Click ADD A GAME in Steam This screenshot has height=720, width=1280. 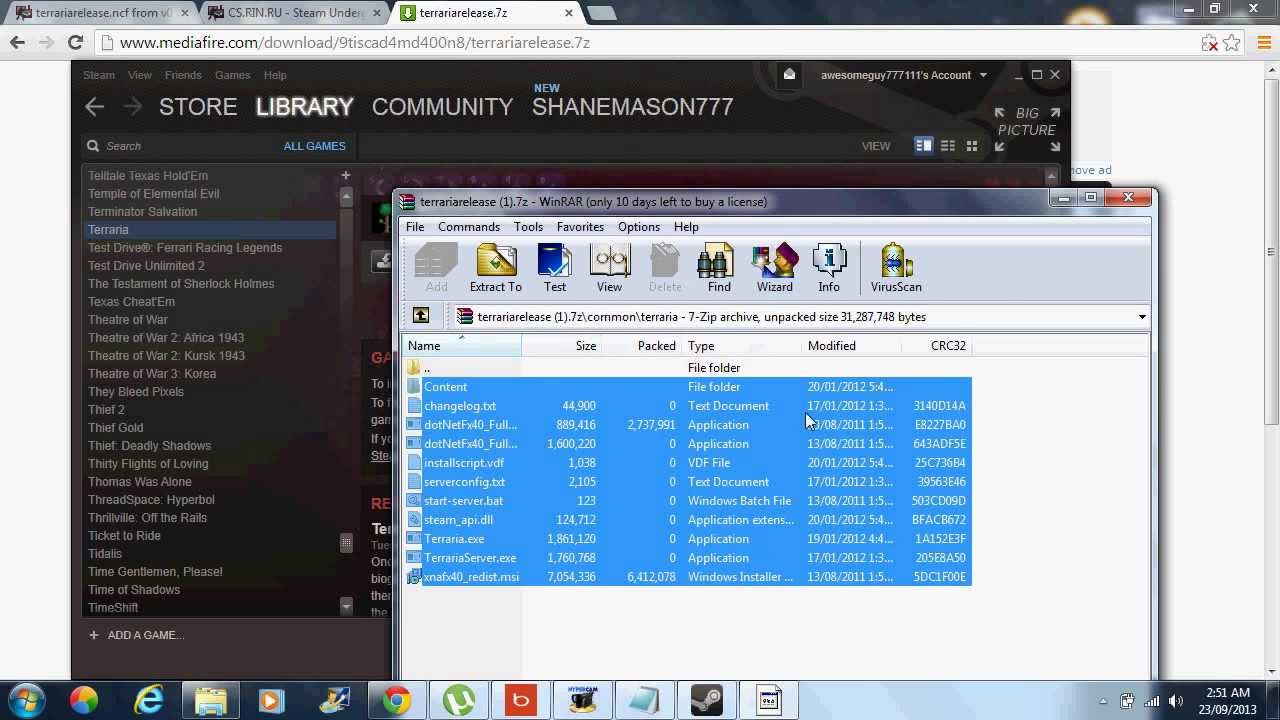(136, 635)
